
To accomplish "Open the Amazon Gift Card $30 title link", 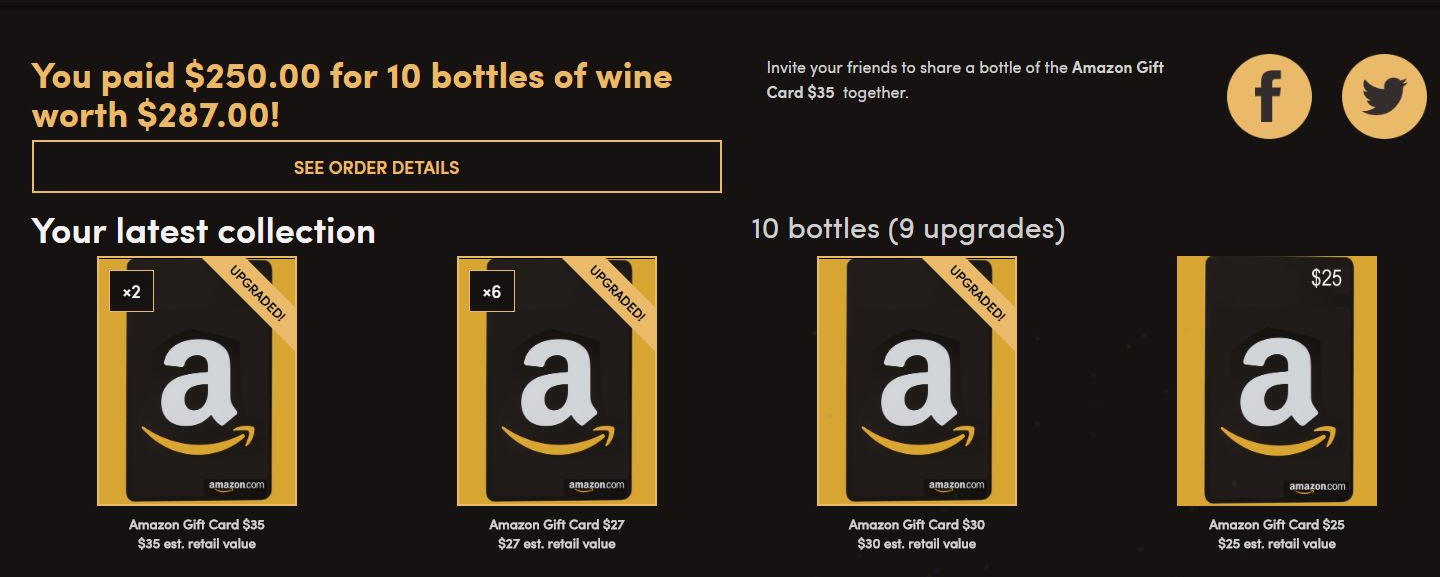I will (917, 524).
